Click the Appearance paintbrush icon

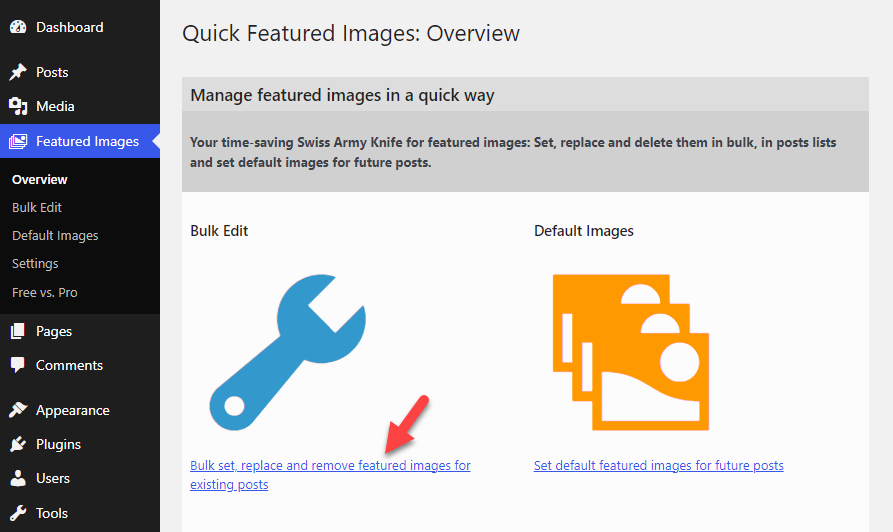pyautogui.click(x=18, y=410)
